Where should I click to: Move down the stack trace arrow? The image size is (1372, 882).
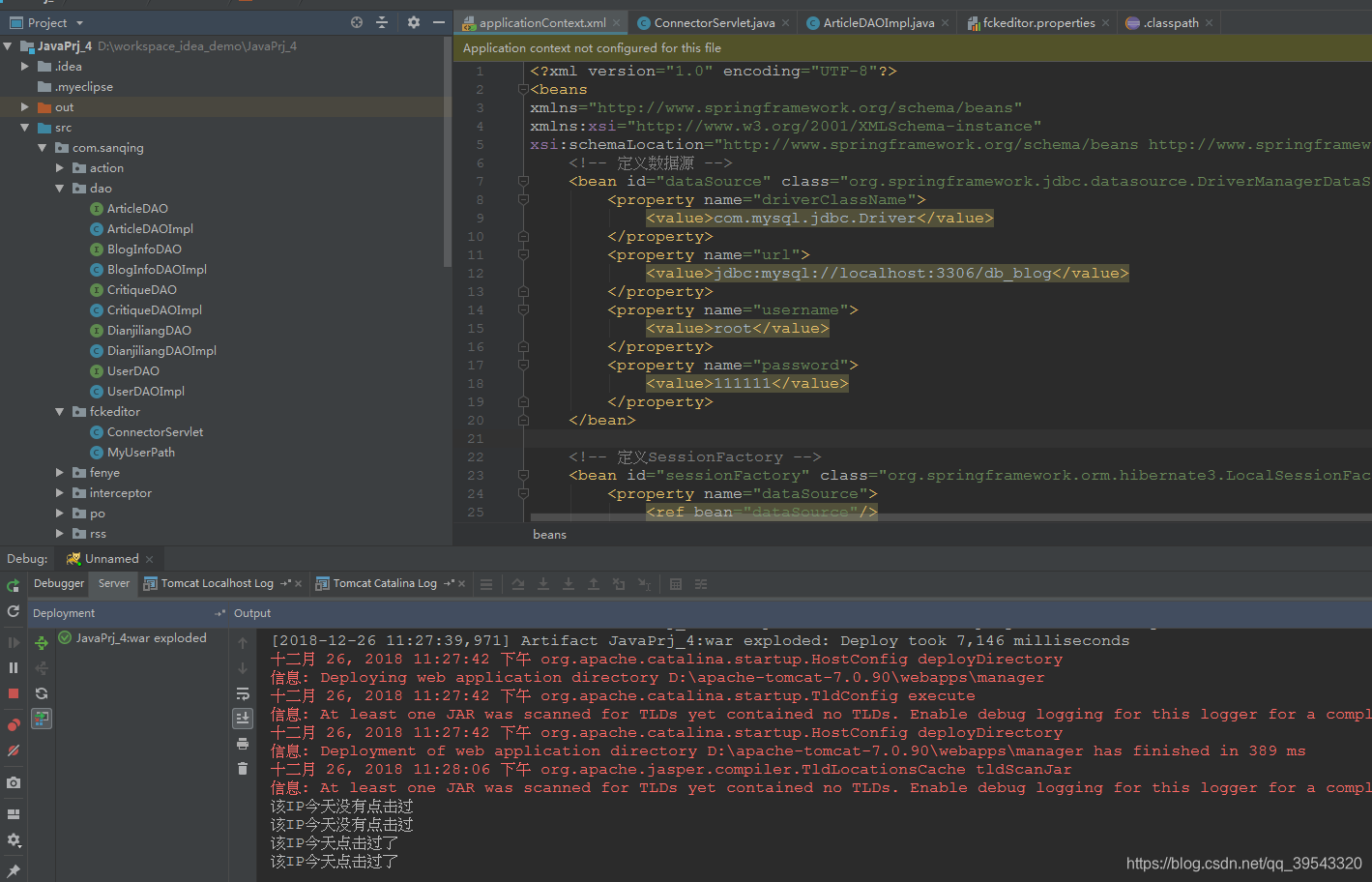pos(243,668)
